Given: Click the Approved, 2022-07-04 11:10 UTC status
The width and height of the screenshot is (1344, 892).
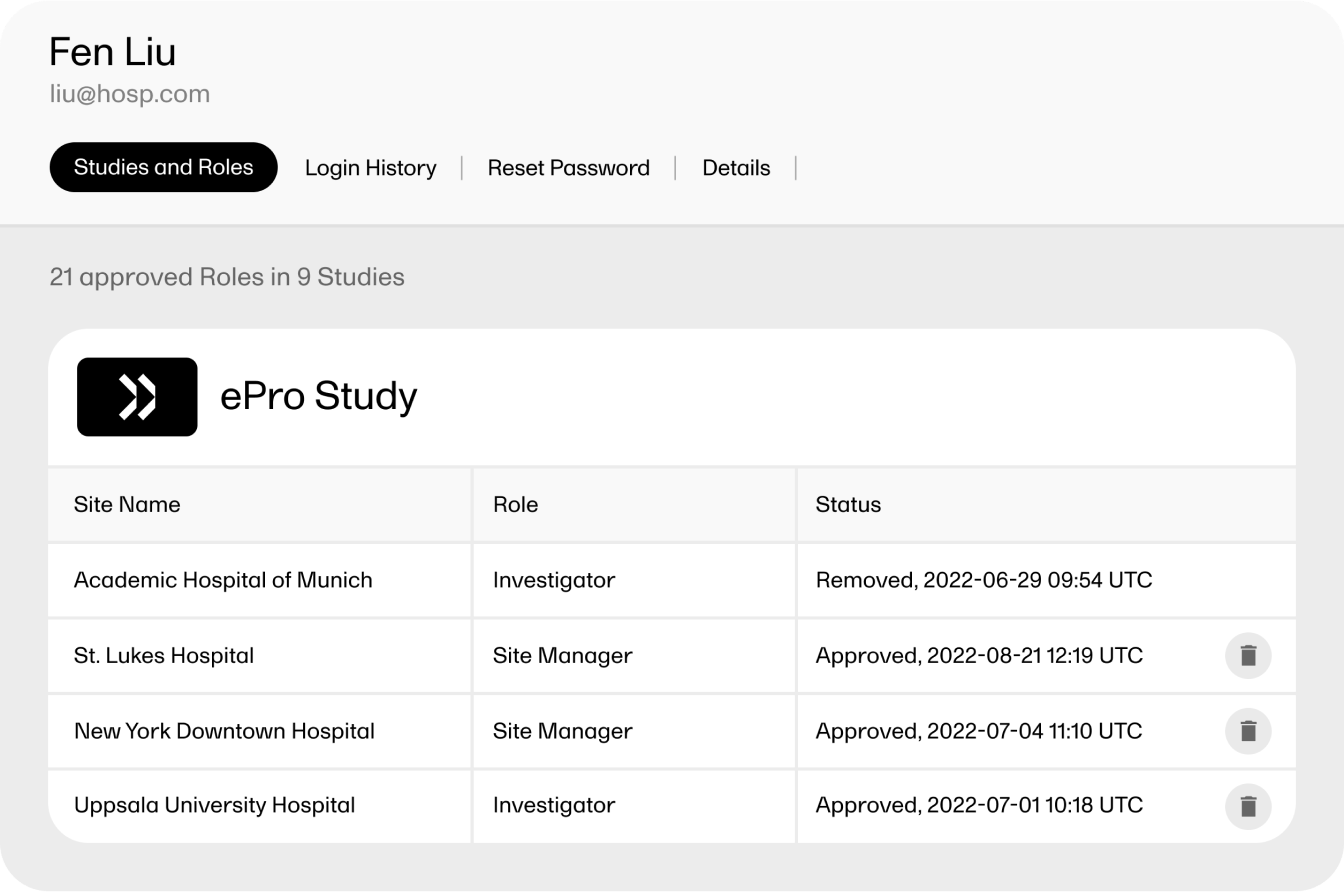Looking at the screenshot, I should 979,731.
